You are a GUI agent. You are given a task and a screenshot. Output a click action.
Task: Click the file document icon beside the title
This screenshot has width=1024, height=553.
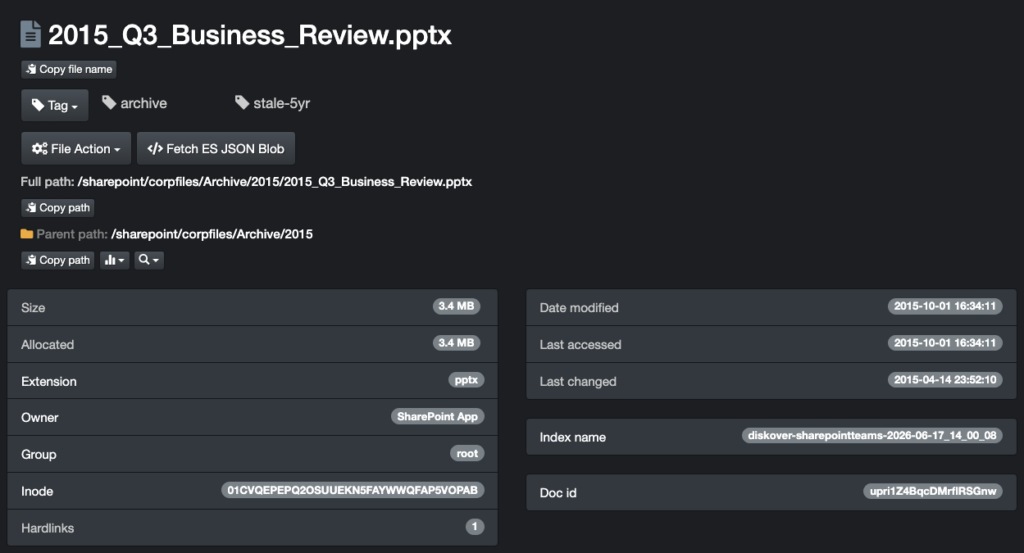coord(30,35)
